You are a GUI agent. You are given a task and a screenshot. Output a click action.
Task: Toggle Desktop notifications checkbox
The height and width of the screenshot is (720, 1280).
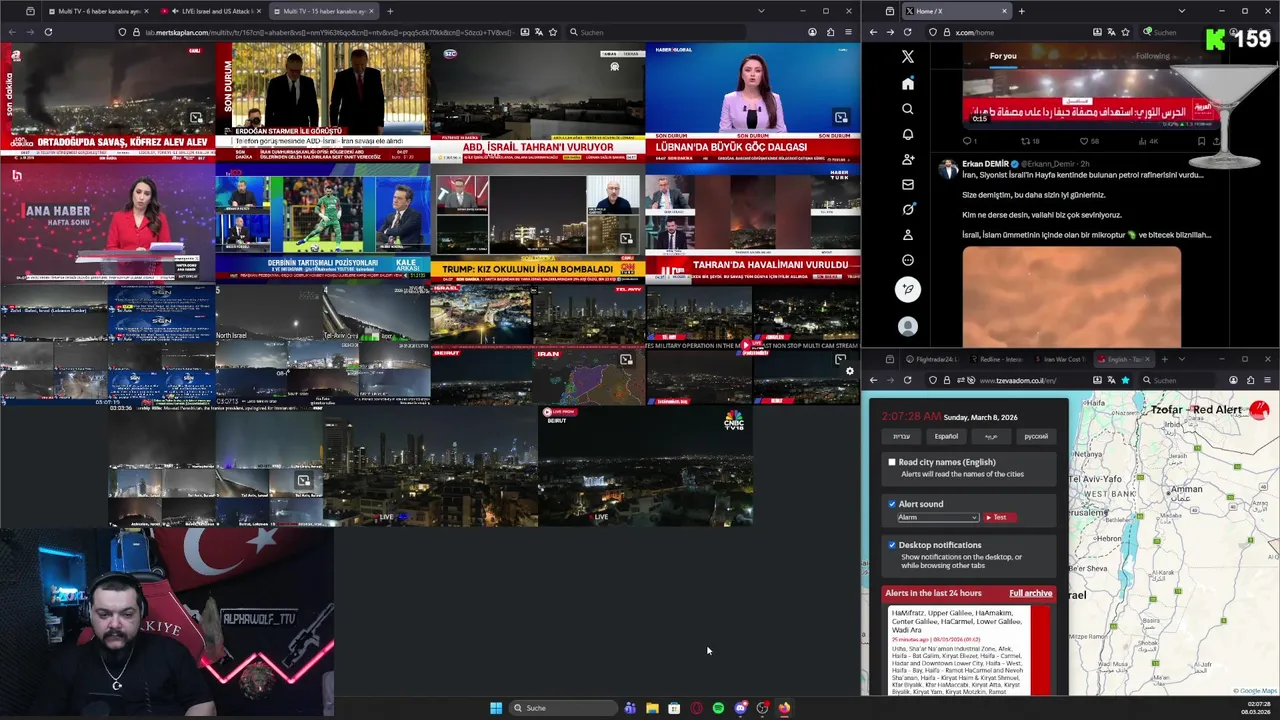pyautogui.click(x=892, y=545)
